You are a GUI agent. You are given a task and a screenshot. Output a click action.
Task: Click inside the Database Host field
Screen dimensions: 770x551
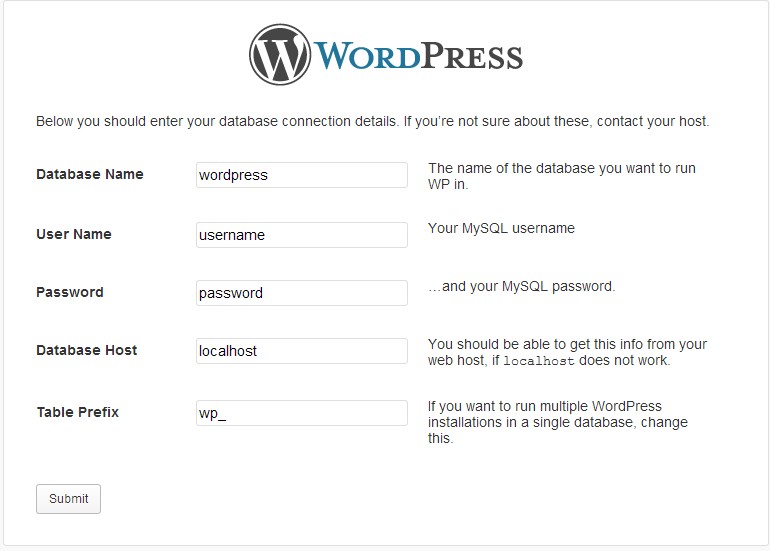click(302, 351)
